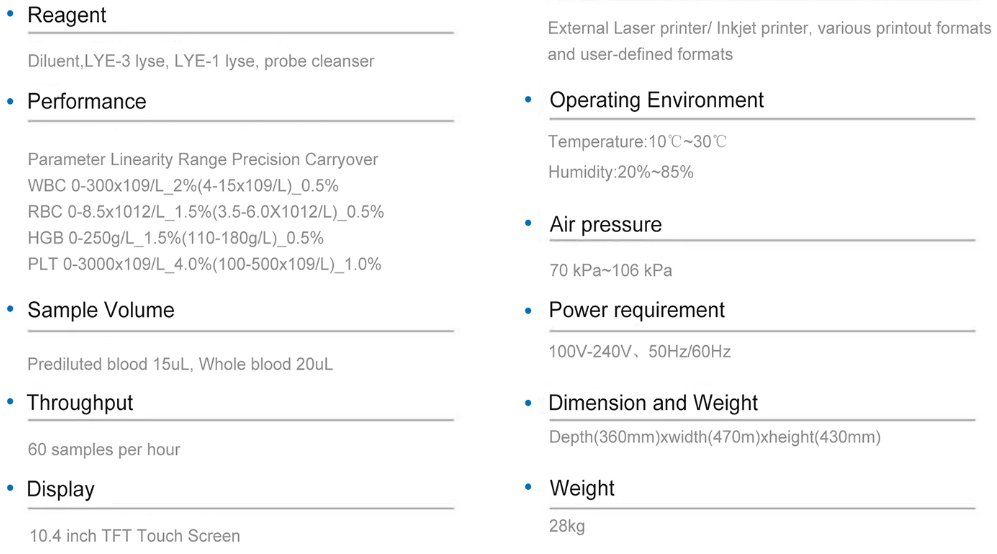Select the Reagent section heading
The image size is (997, 554).
click(x=67, y=15)
